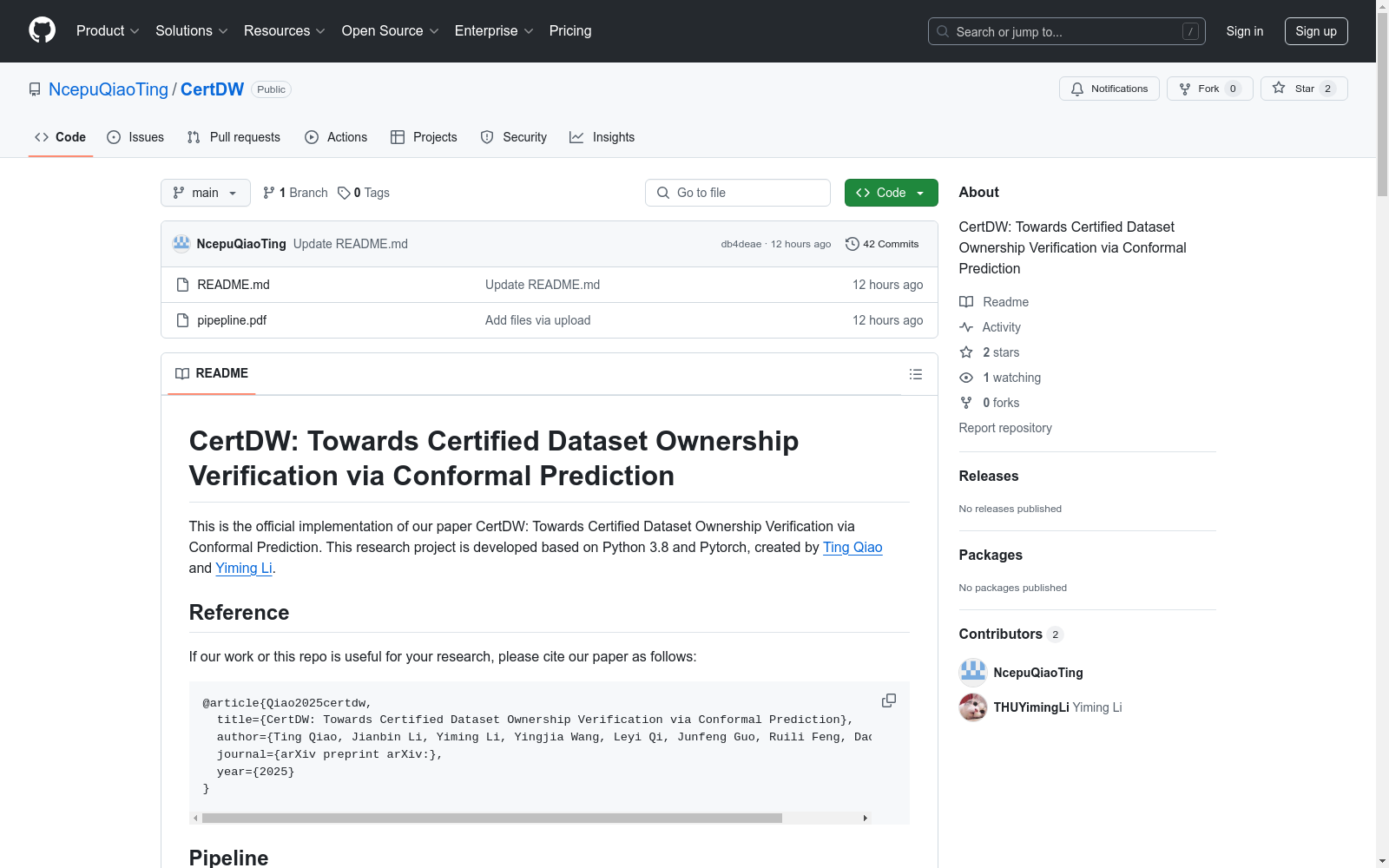Switch to the Actions tab
The height and width of the screenshot is (868, 1389).
coord(336,137)
